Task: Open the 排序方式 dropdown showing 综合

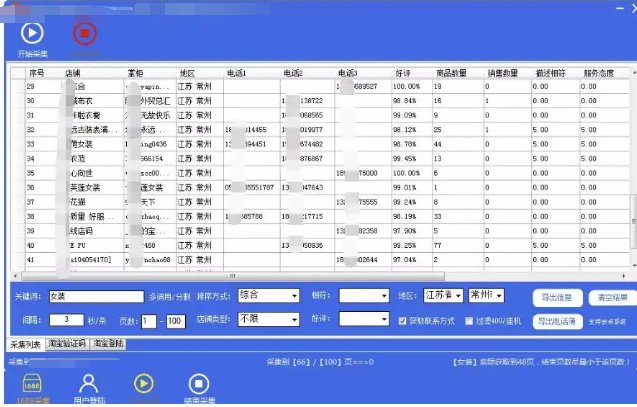Action: coord(267,296)
